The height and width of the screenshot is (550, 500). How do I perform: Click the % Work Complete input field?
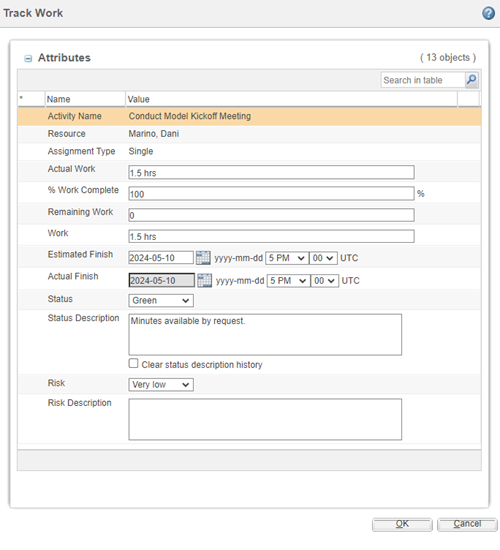tap(271, 194)
